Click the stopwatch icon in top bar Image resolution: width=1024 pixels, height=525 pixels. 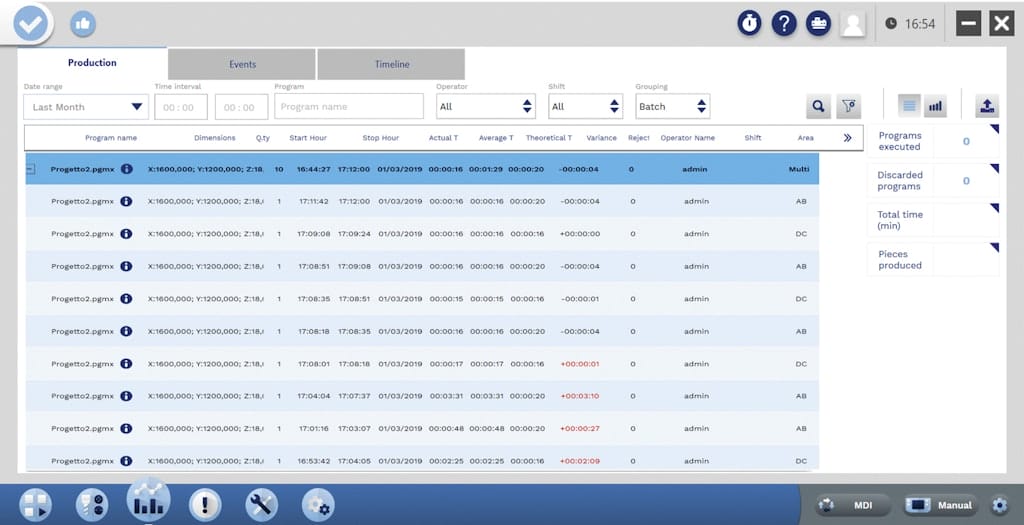[749, 24]
